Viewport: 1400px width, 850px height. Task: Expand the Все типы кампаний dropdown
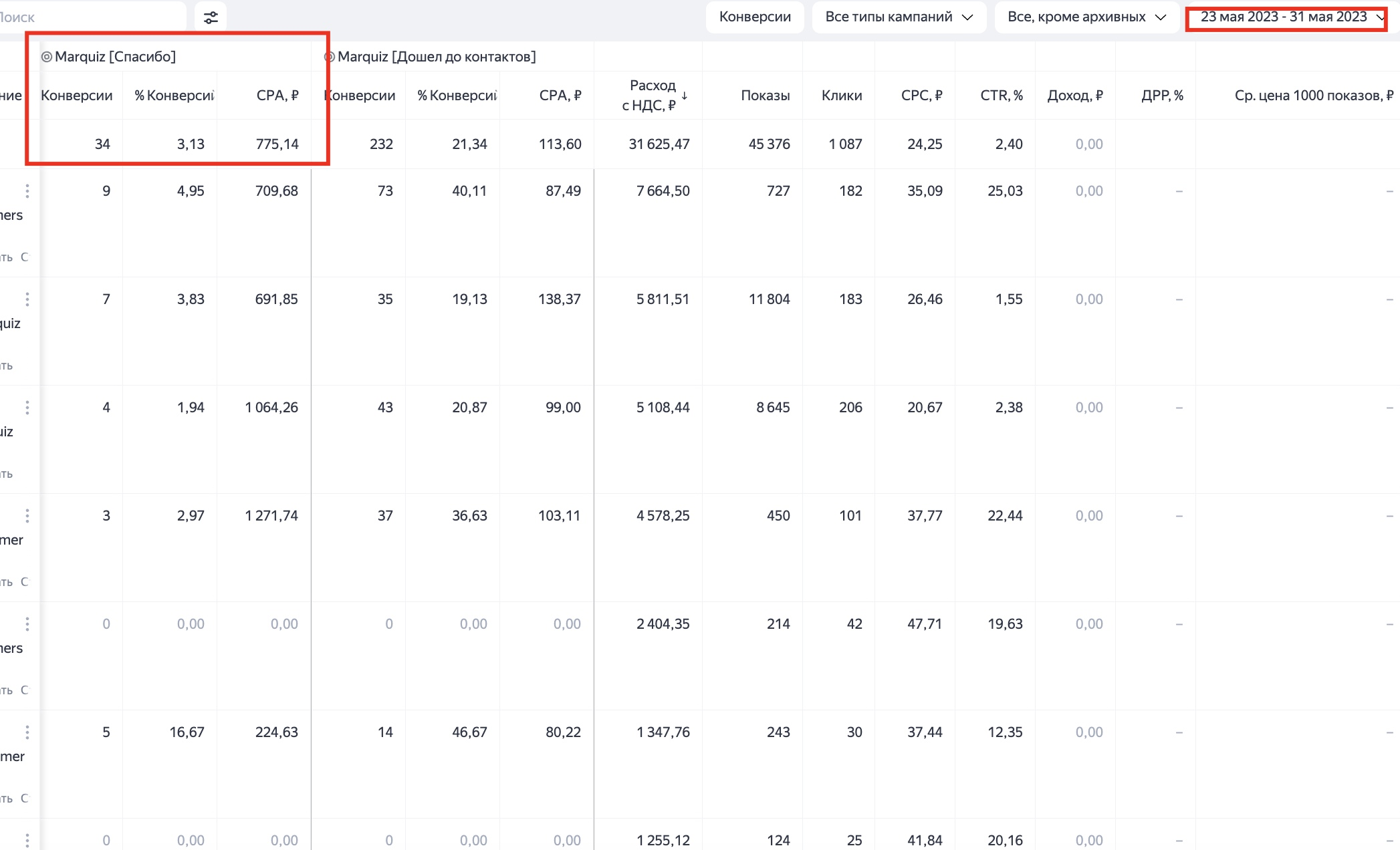pos(899,17)
